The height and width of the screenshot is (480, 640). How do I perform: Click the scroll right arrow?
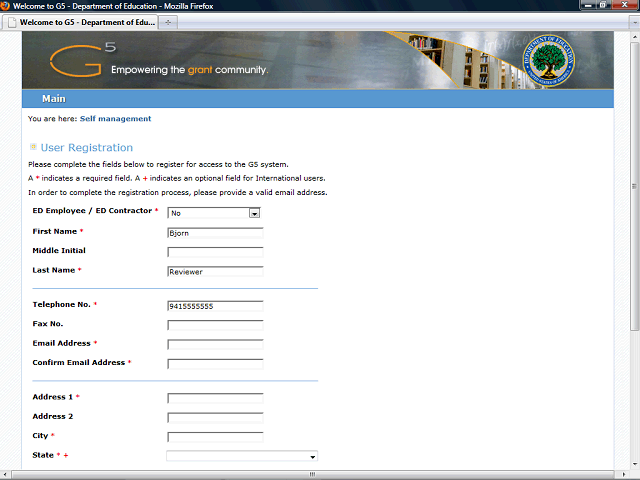624,474
